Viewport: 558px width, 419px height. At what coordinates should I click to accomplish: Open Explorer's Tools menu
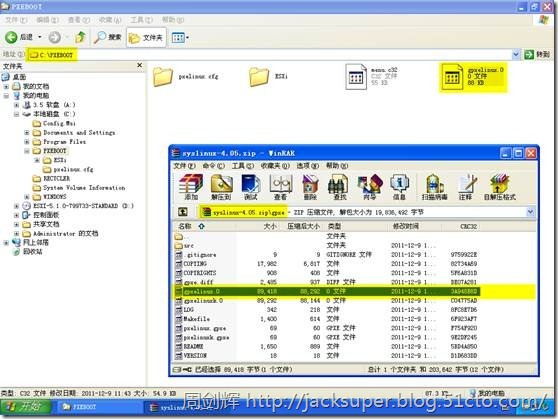click(141, 20)
